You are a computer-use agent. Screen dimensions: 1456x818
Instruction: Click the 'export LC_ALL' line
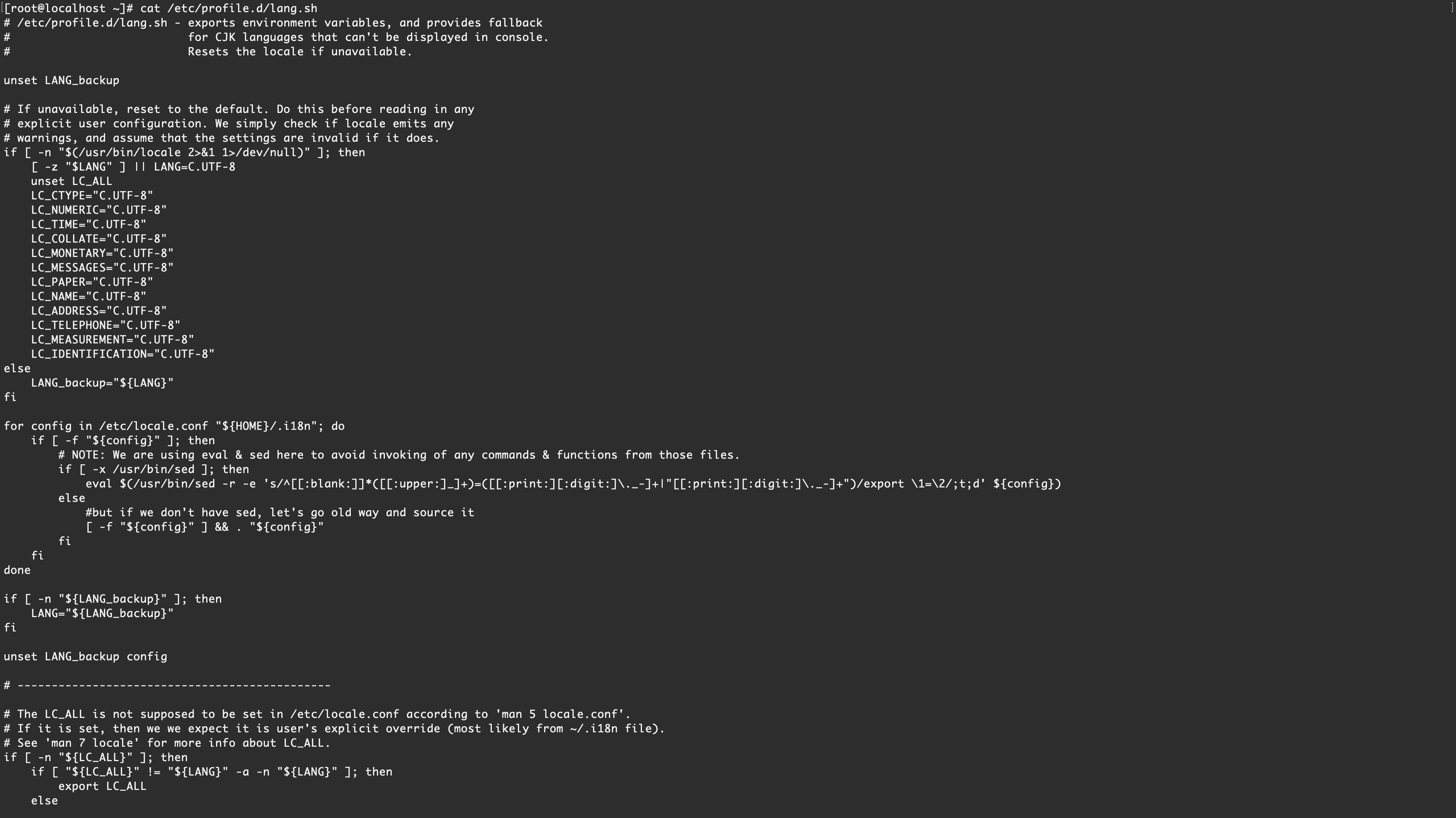pyautogui.click(x=102, y=787)
